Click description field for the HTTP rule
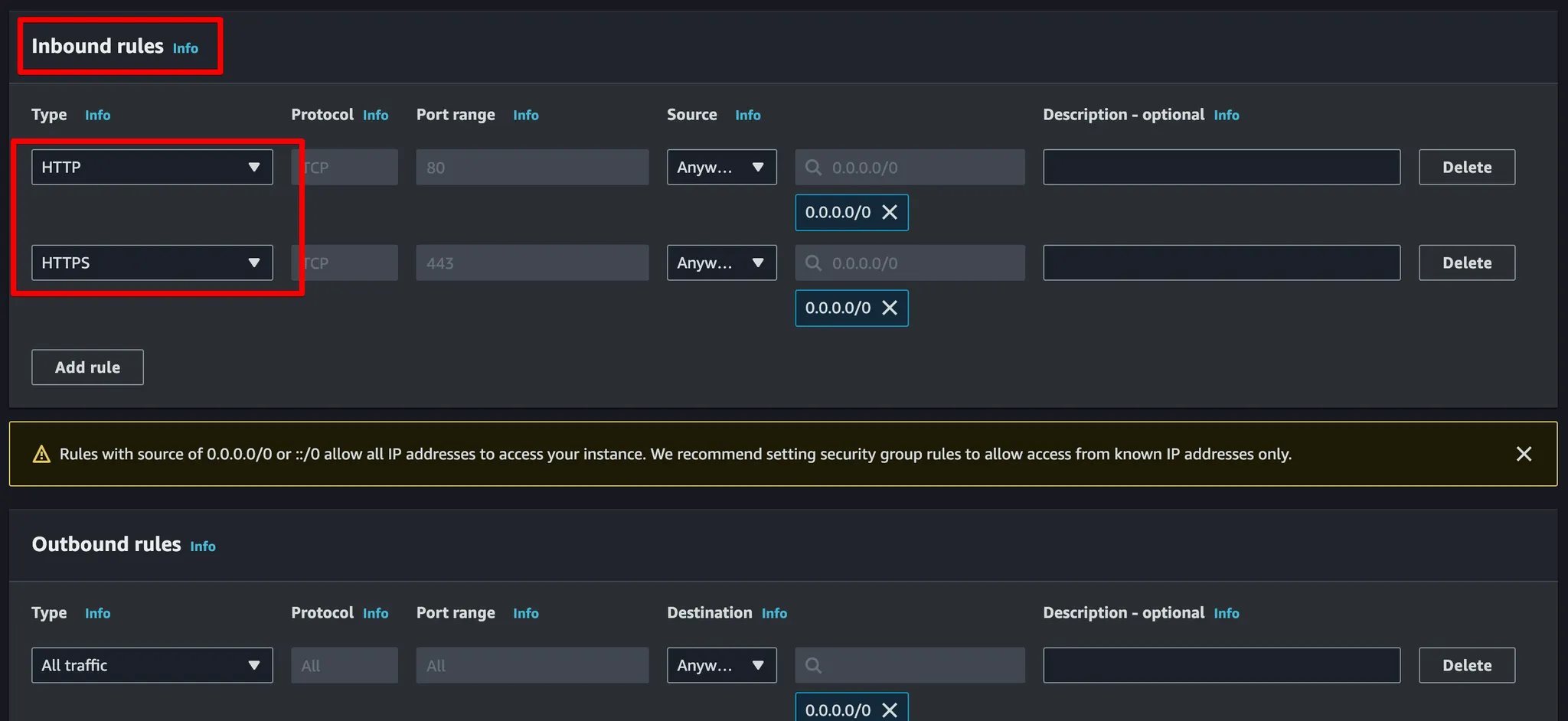The width and height of the screenshot is (1568, 721). point(1221,168)
